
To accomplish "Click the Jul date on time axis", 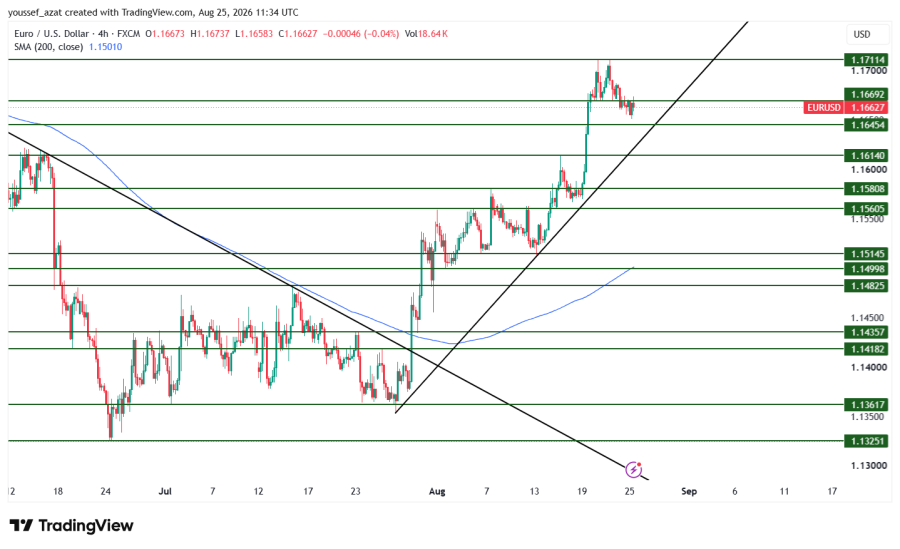I will click(165, 491).
